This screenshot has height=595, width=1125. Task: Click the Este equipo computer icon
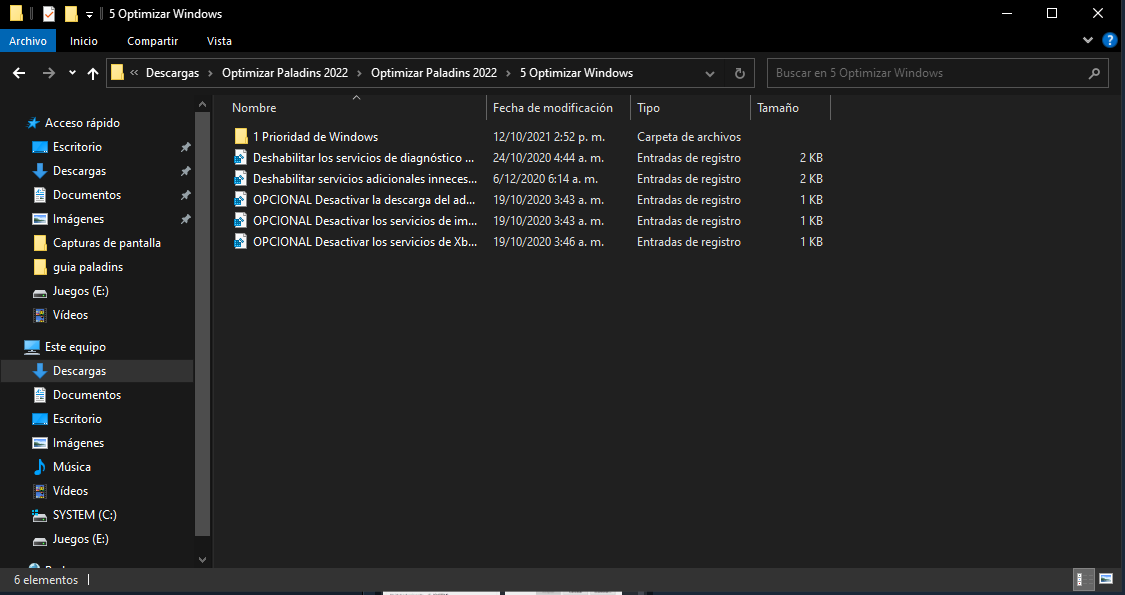pyautogui.click(x=32, y=347)
